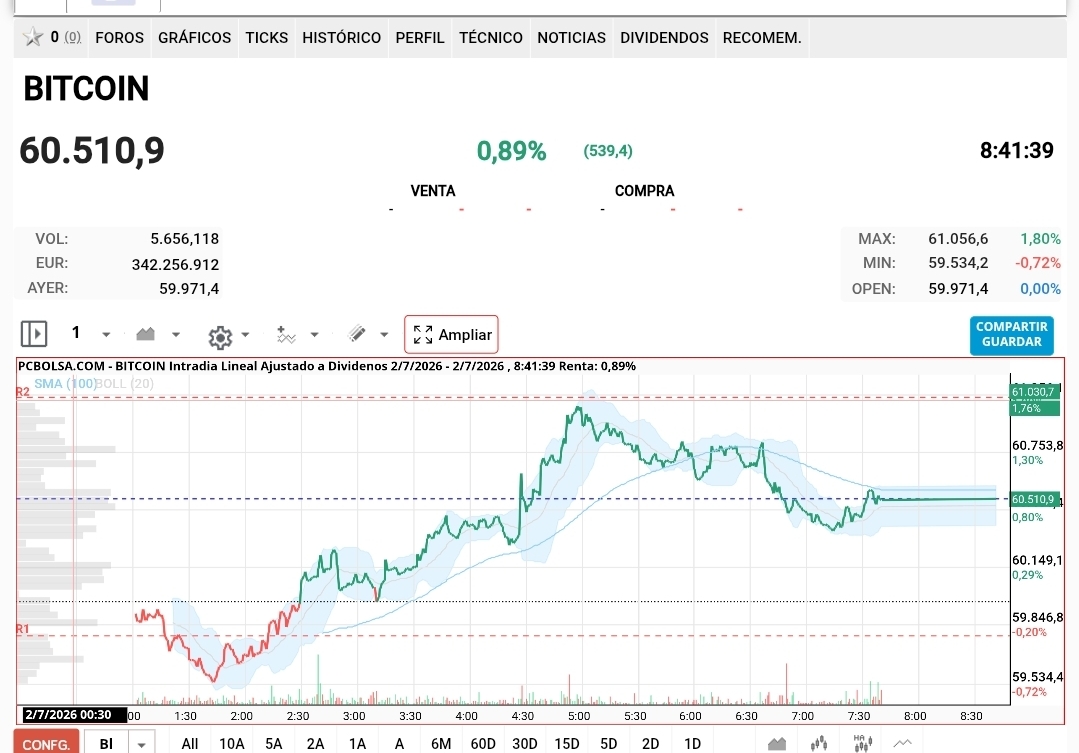The image size is (1079, 753).
Task: Open the DIVIDENDOS tab
Action: pos(664,38)
